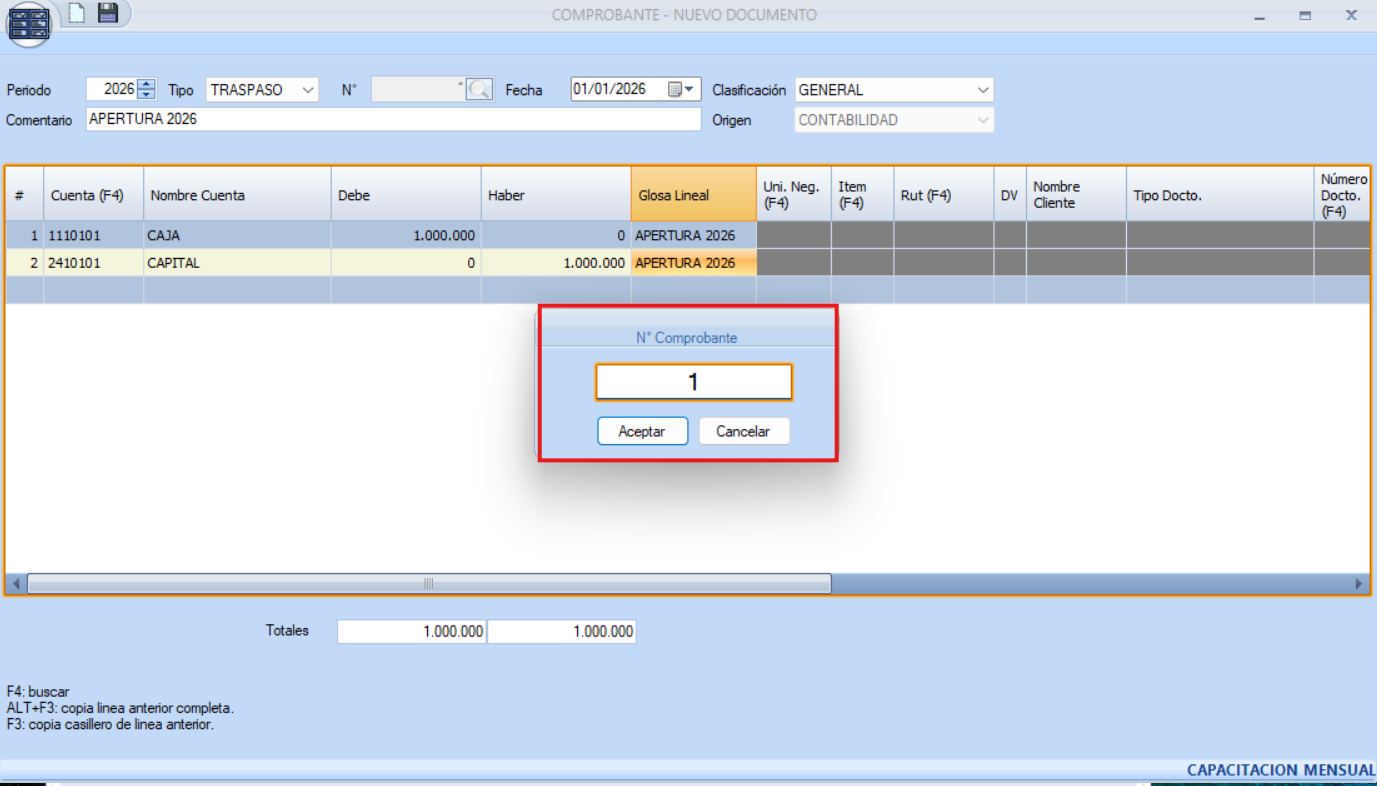Expand the Origen CONTABILIDAD dropdown
This screenshot has width=1377, height=786.
(982, 120)
